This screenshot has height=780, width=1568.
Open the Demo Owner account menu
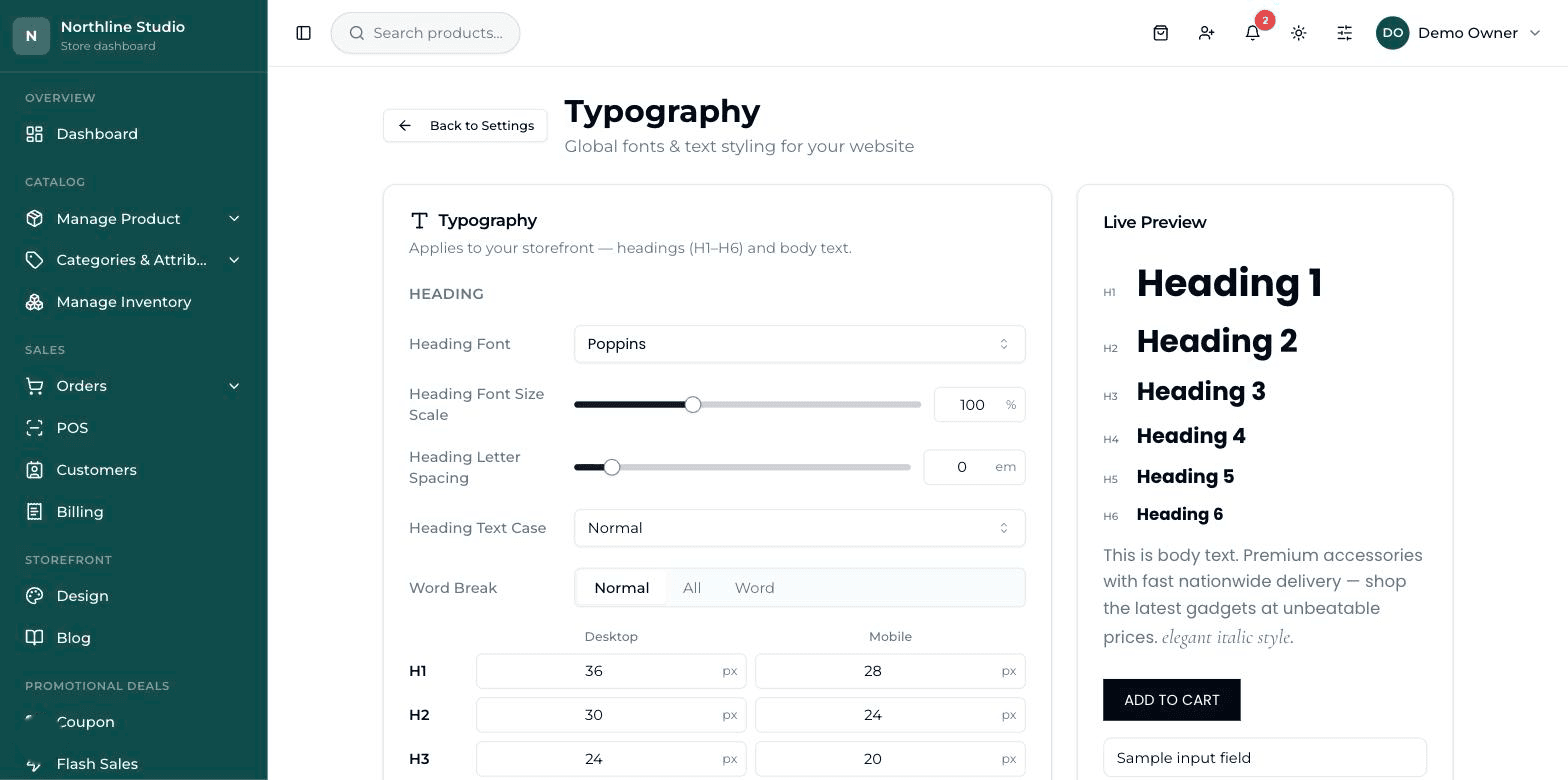coord(1460,33)
